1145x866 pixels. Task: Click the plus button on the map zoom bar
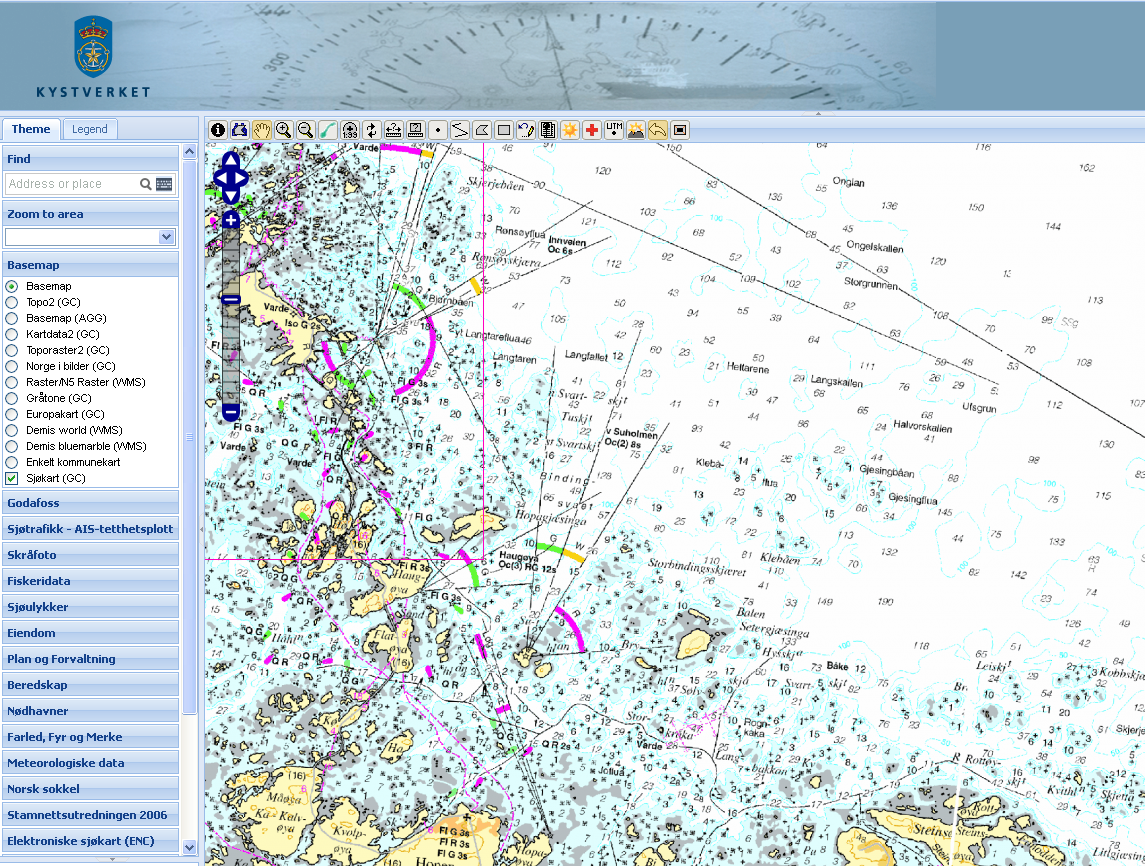231,220
